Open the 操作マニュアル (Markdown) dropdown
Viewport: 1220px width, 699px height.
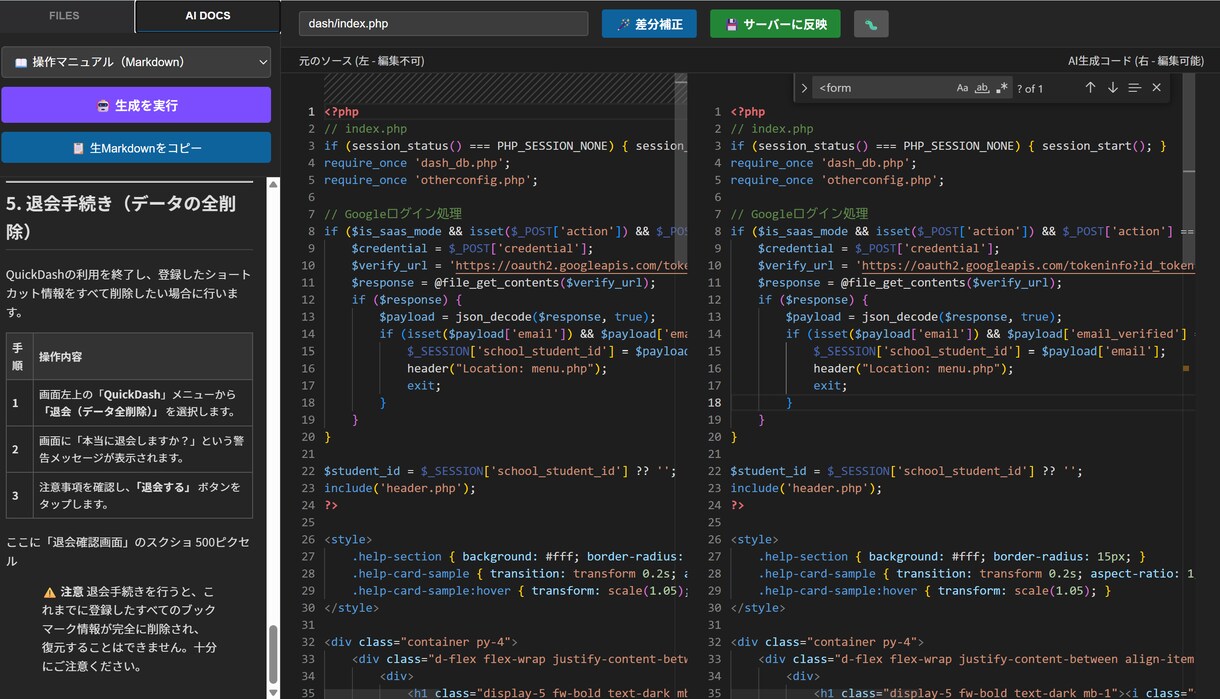coord(136,62)
